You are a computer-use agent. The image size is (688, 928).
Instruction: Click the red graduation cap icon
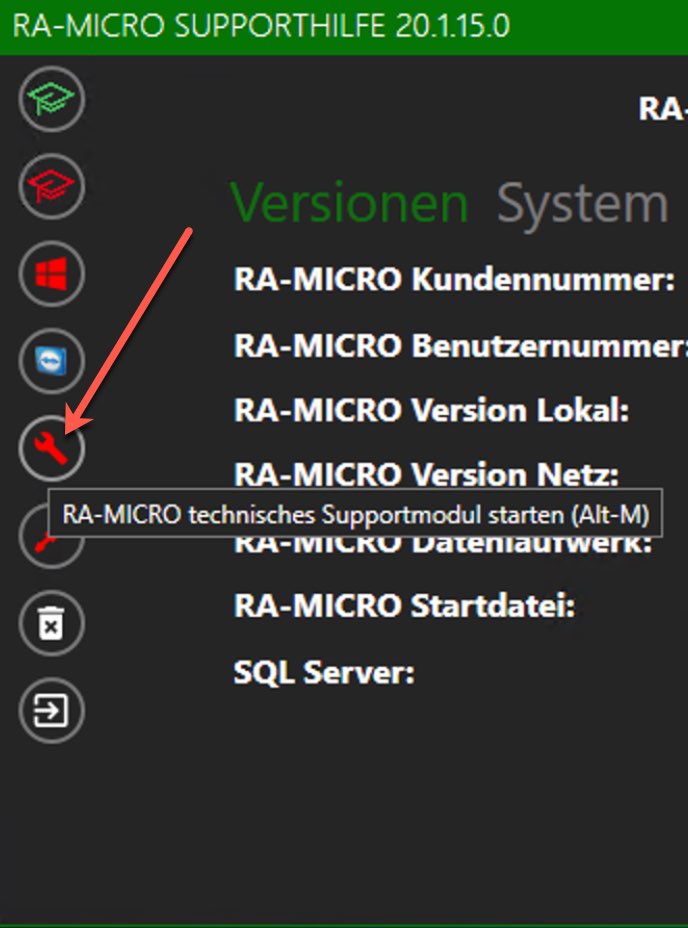pyautogui.click(x=52, y=186)
